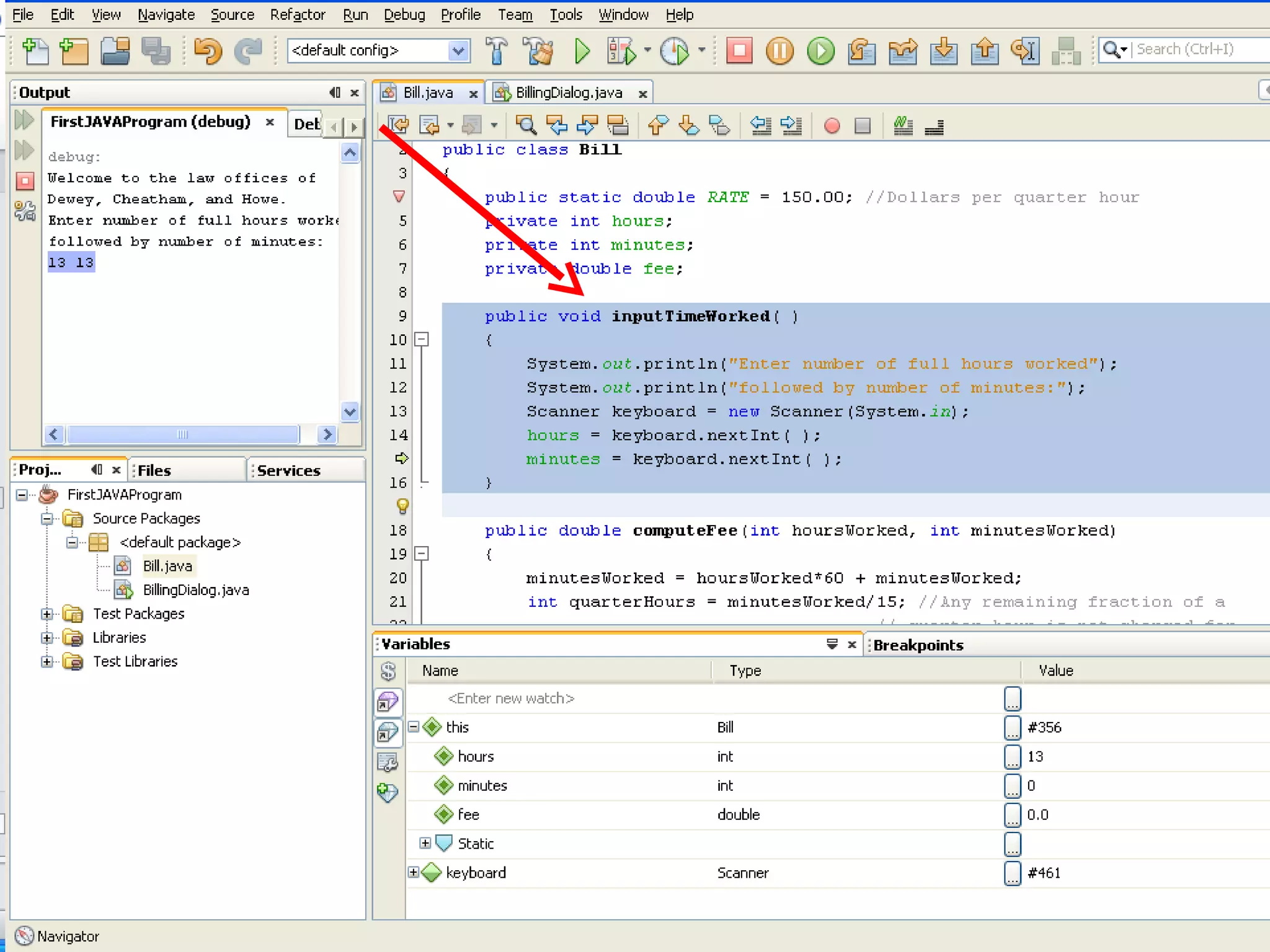Screen dimensions: 1270x952
Task: Click the editor Find Selection magnifier icon
Action: (x=526, y=126)
